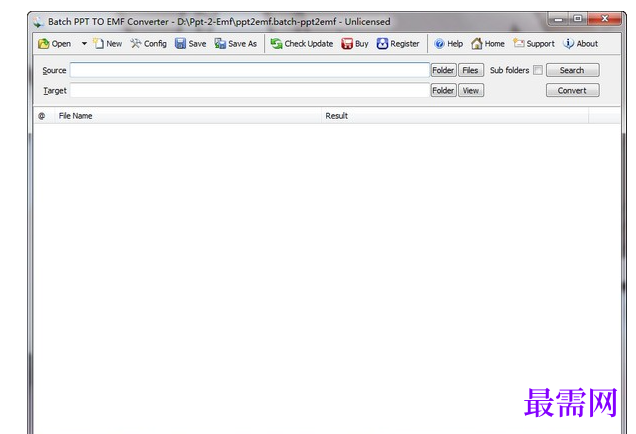Add source files with Files button
The image size is (636, 434).
pos(471,70)
